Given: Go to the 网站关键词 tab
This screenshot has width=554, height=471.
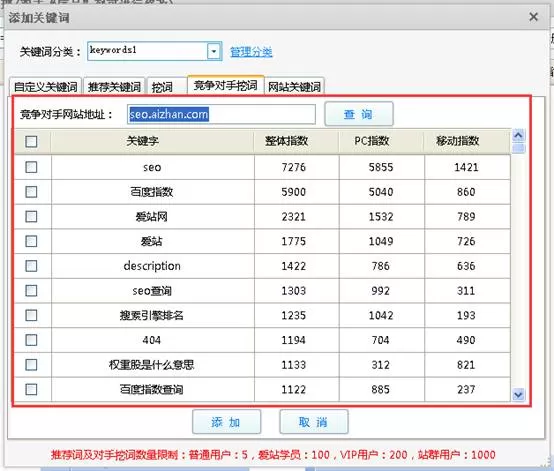Looking at the screenshot, I should click(x=294, y=86).
